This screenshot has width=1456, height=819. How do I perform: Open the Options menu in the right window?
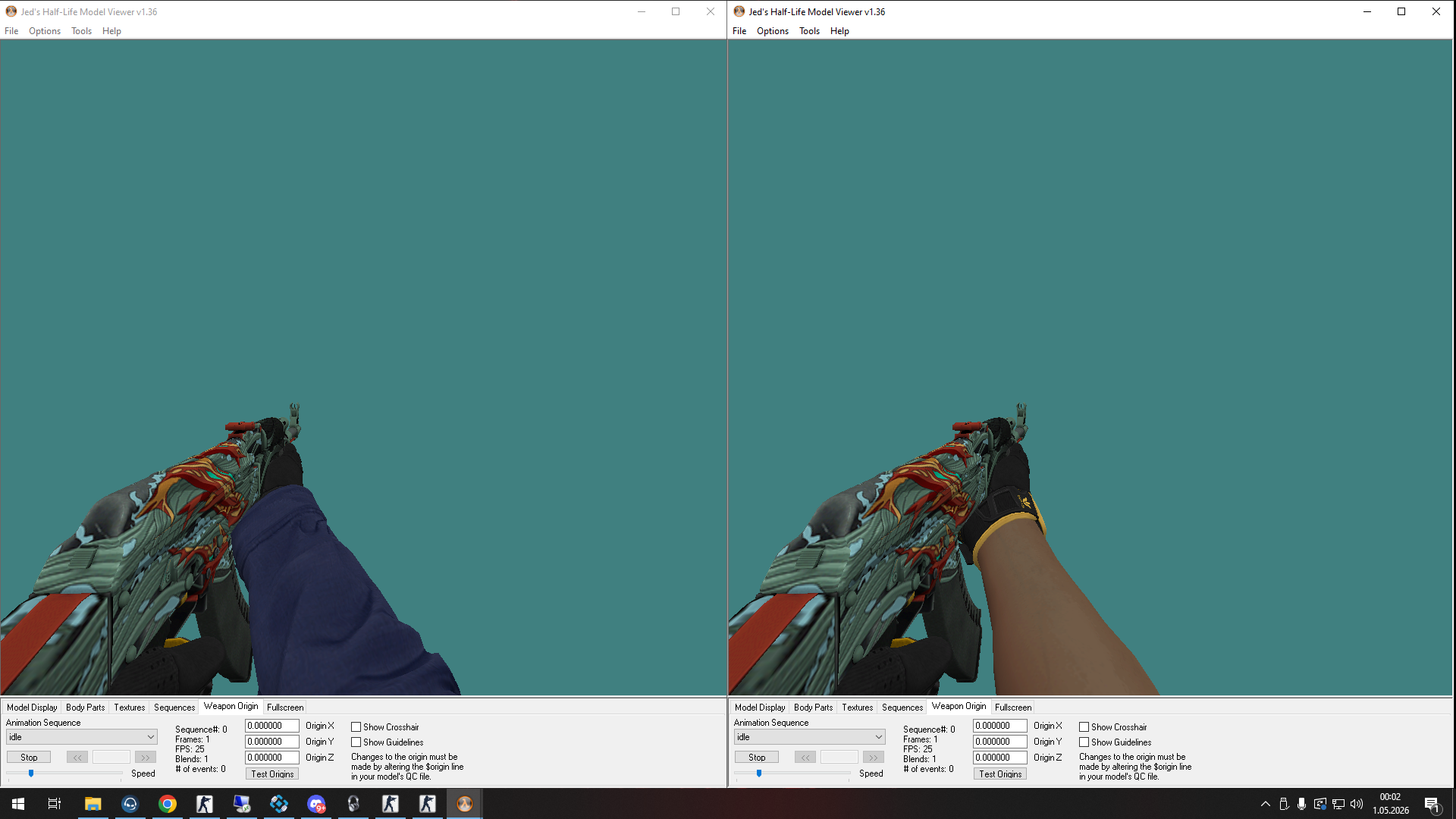coord(773,31)
